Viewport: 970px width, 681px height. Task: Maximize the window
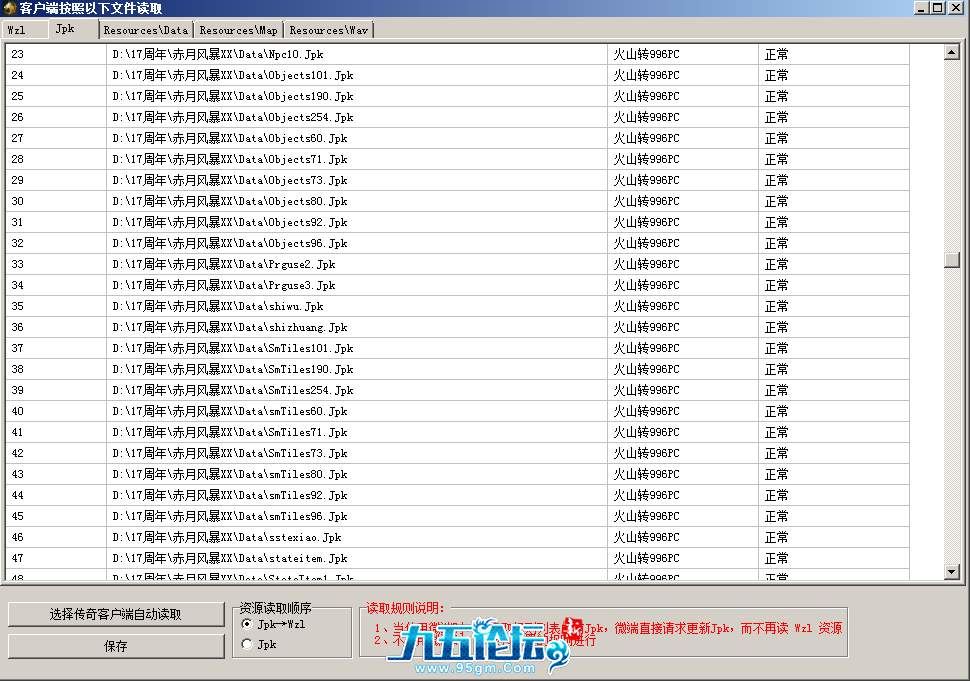pyautogui.click(x=938, y=8)
